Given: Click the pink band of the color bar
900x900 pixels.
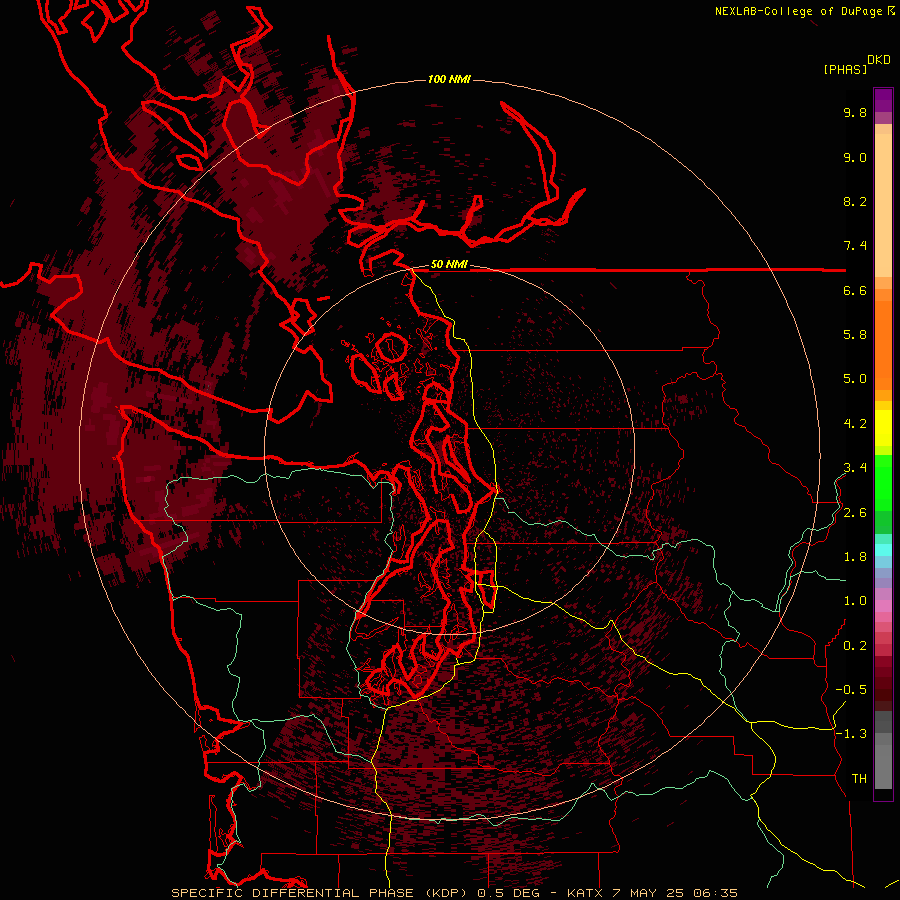Looking at the screenshot, I should tap(883, 606).
